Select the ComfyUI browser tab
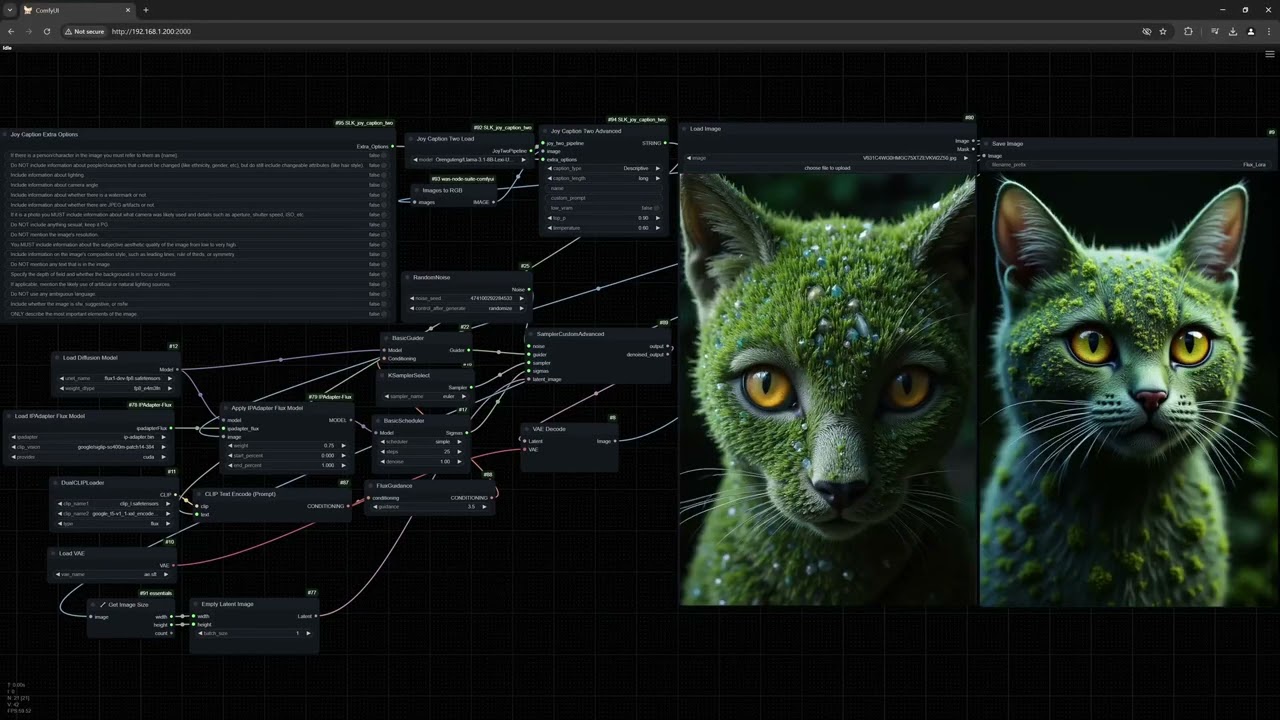1280x720 pixels. click(x=77, y=10)
